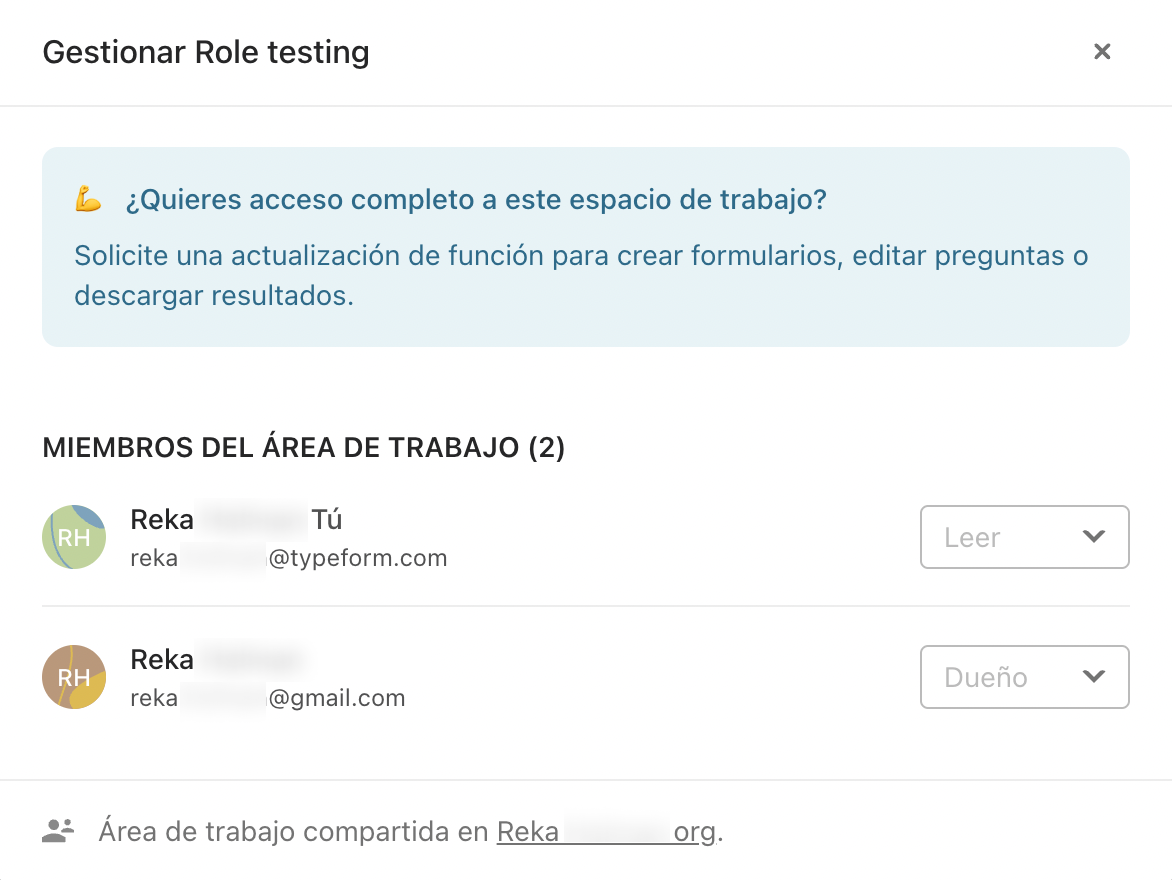Click the green RH avatar icon
Viewport: 1172px width, 880px height.
[x=74, y=537]
